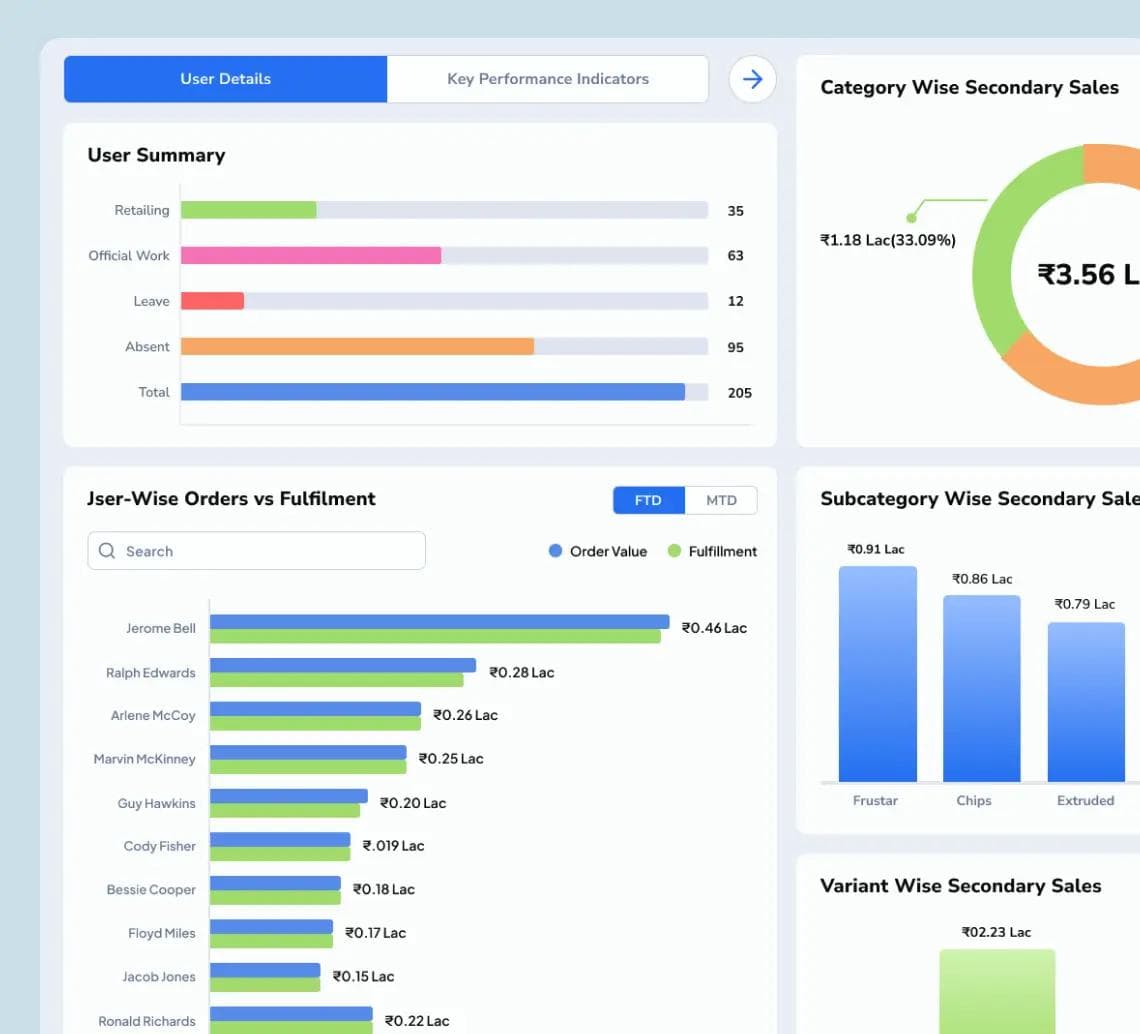Click the ₹02.23 Lac variant bar
This screenshot has height=1034, width=1140.
click(997, 991)
